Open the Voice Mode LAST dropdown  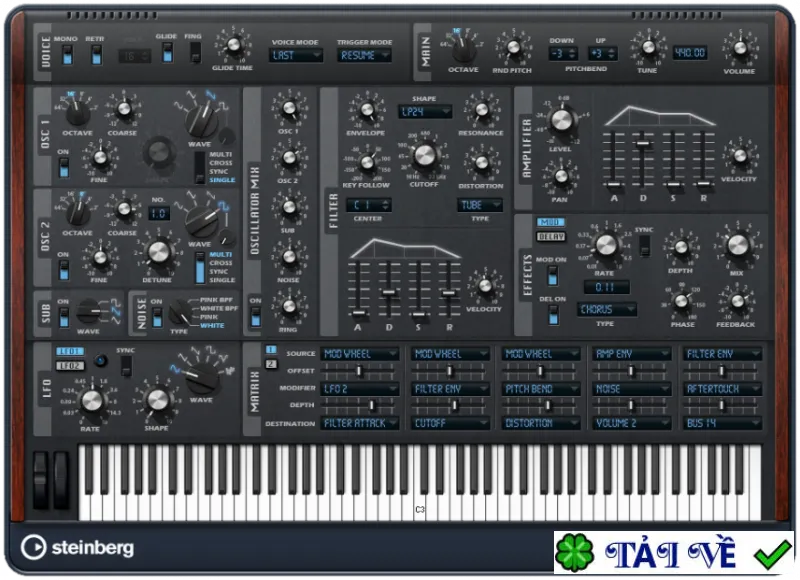click(x=296, y=55)
